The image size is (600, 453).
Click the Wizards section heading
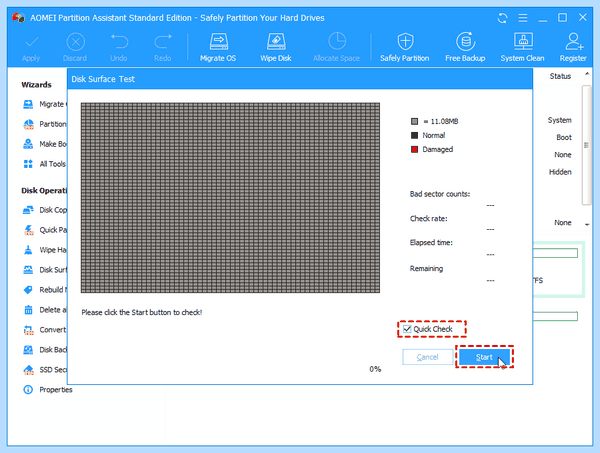point(36,85)
